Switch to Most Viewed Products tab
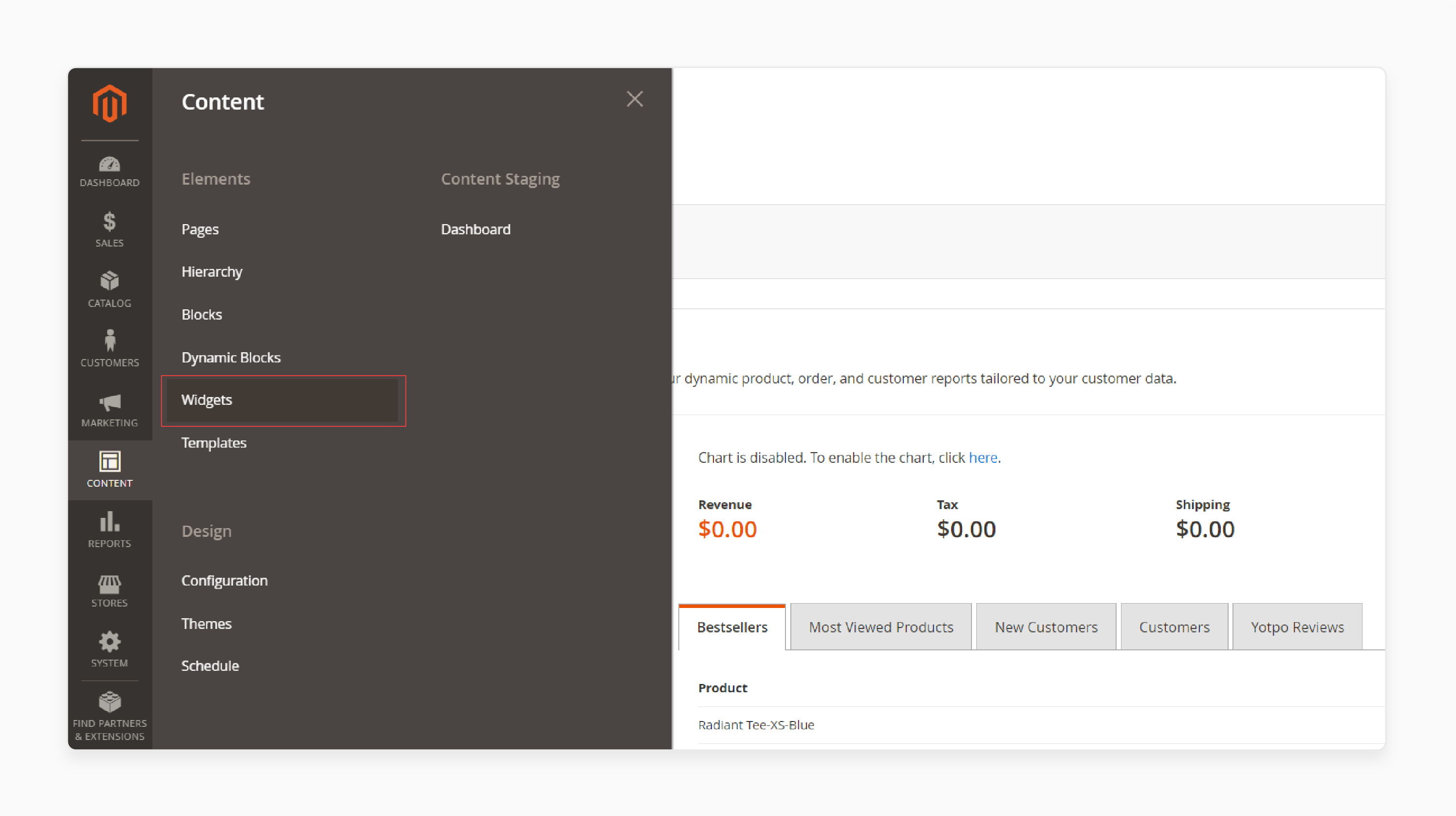 point(881,627)
